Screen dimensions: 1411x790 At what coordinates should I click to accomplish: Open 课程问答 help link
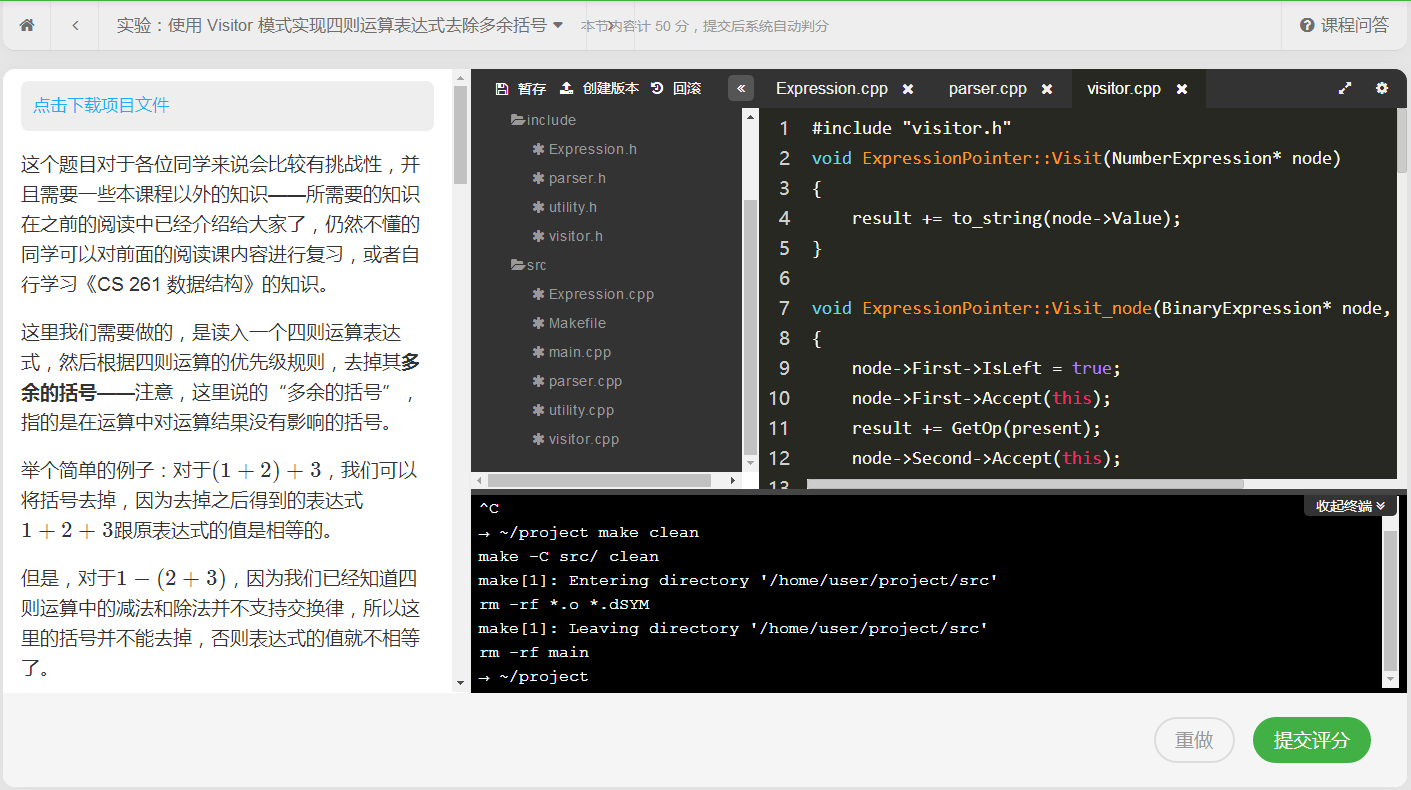[x=1344, y=25]
